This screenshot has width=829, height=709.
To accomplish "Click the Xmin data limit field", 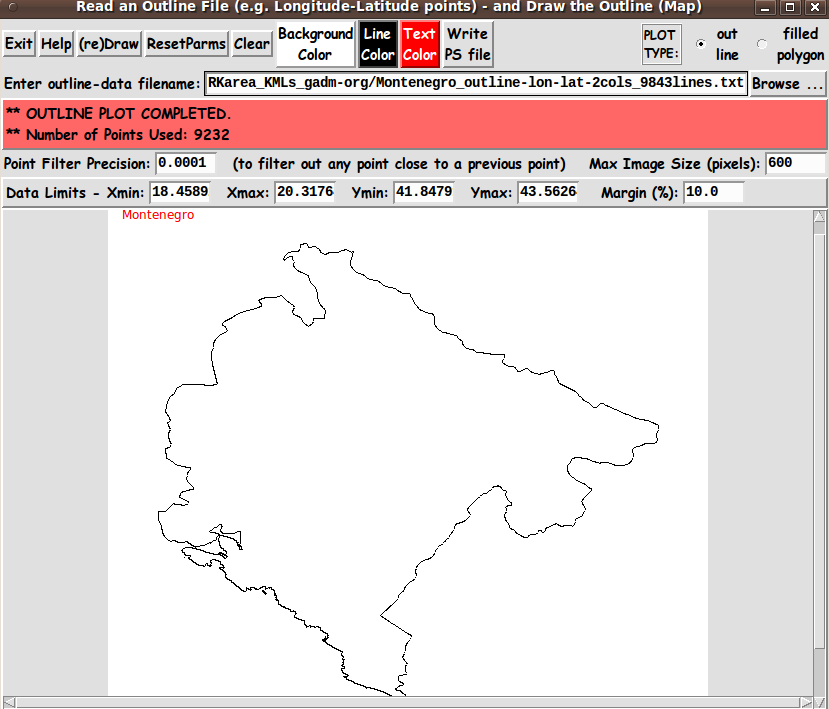I will coord(180,192).
